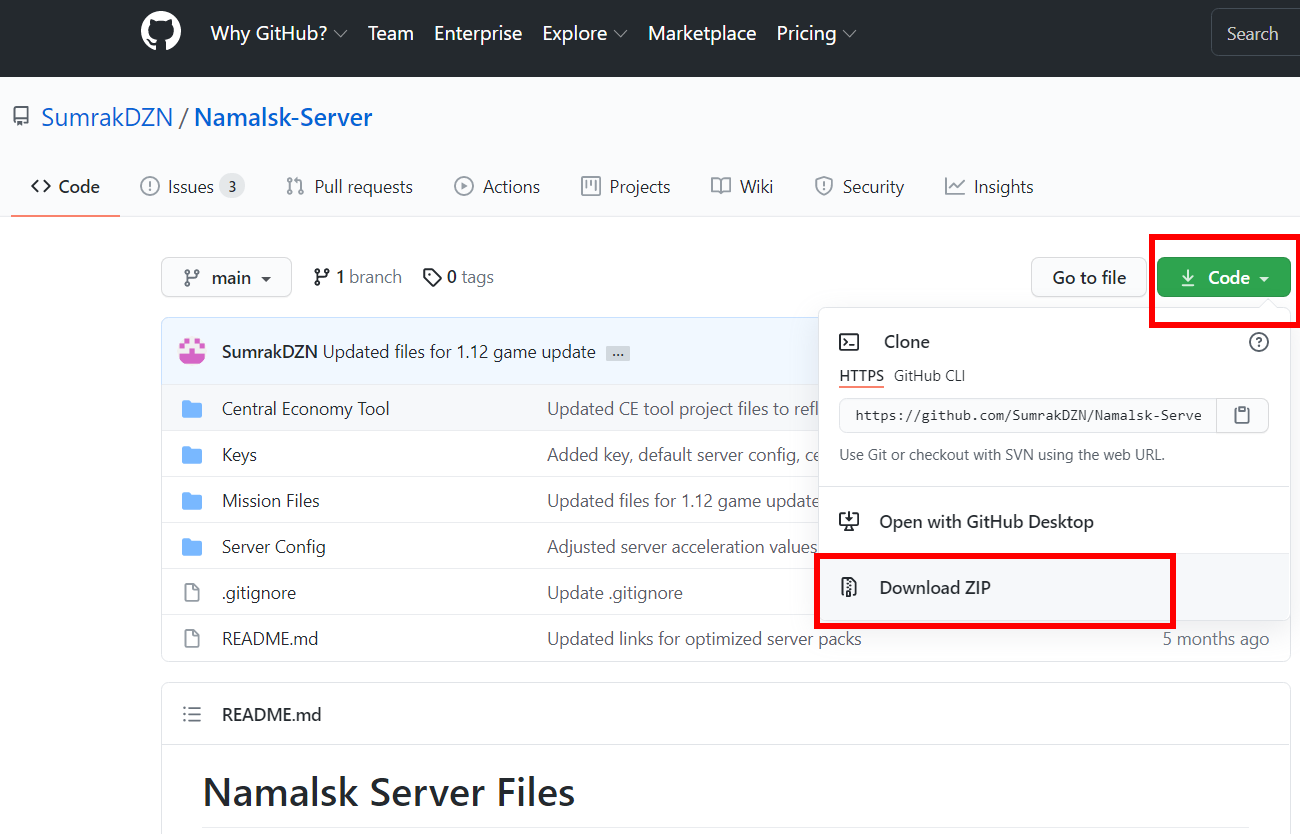Click folder icon beside Central Economy Tool
This screenshot has height=834, width=1300.
192,408
